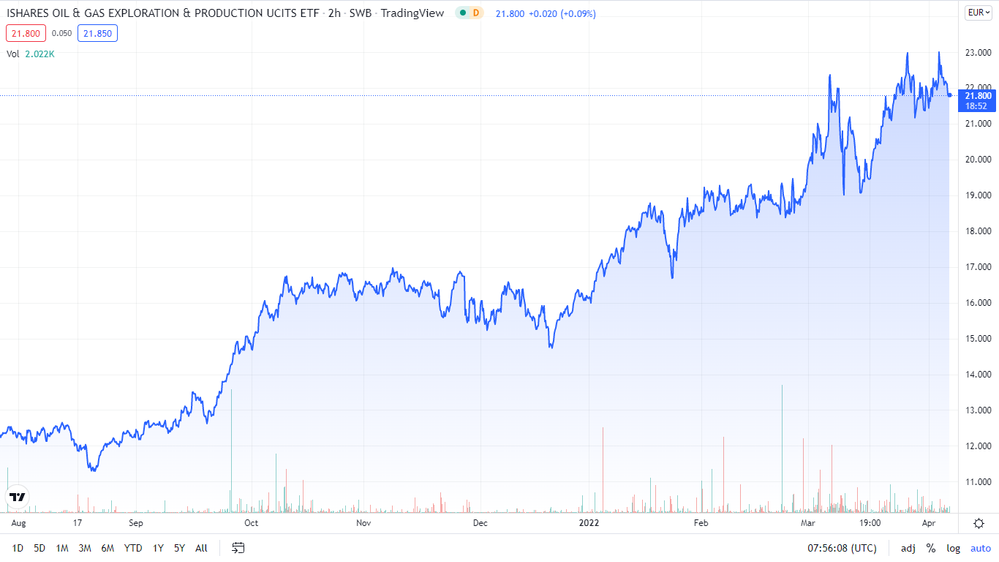Click the 14.000 price axis label
Image resolution: width=999 pixels, height=562 pixels.
(x=978, y=375)
